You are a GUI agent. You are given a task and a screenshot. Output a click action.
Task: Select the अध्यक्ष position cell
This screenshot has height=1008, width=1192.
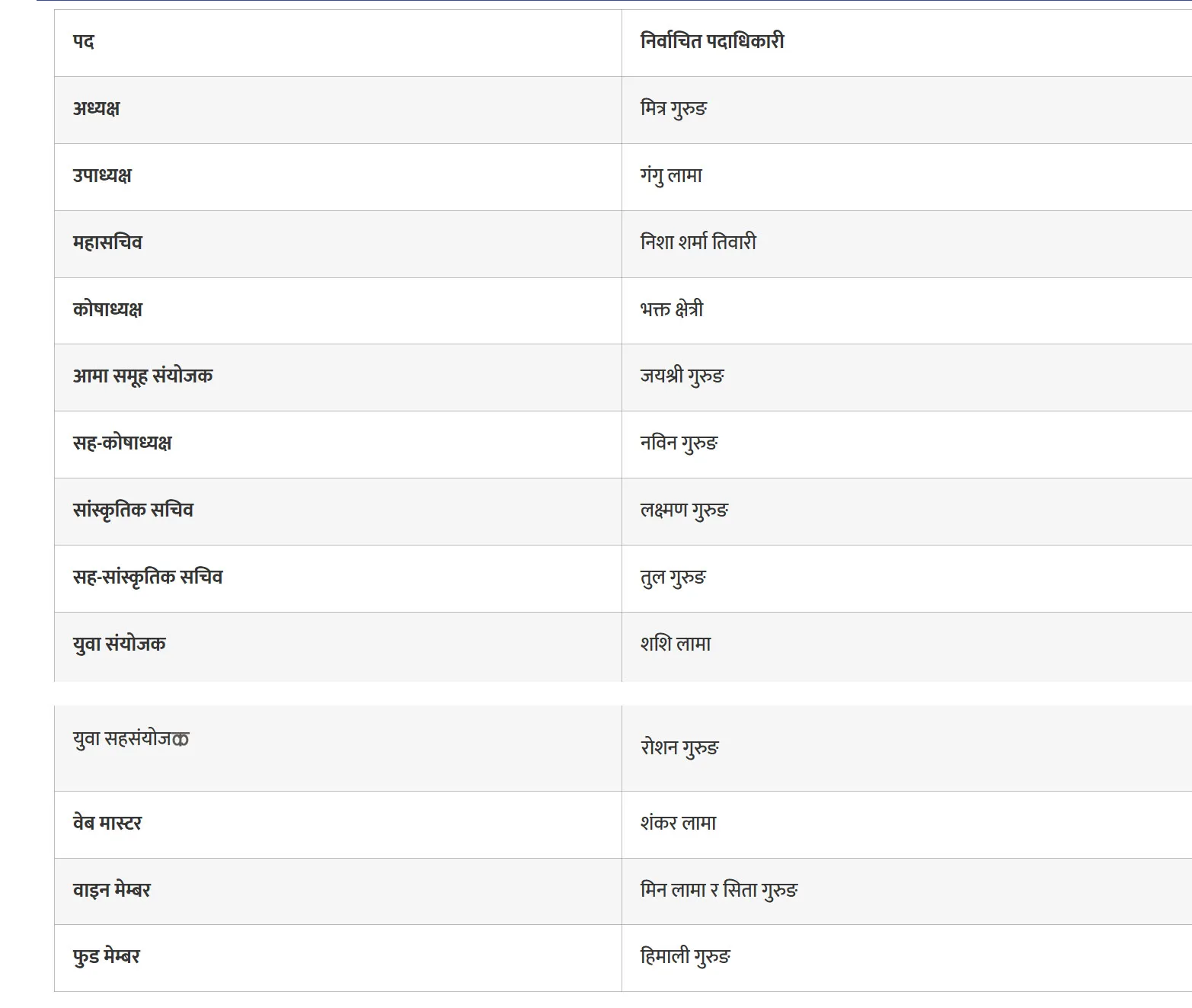point(97,109)
